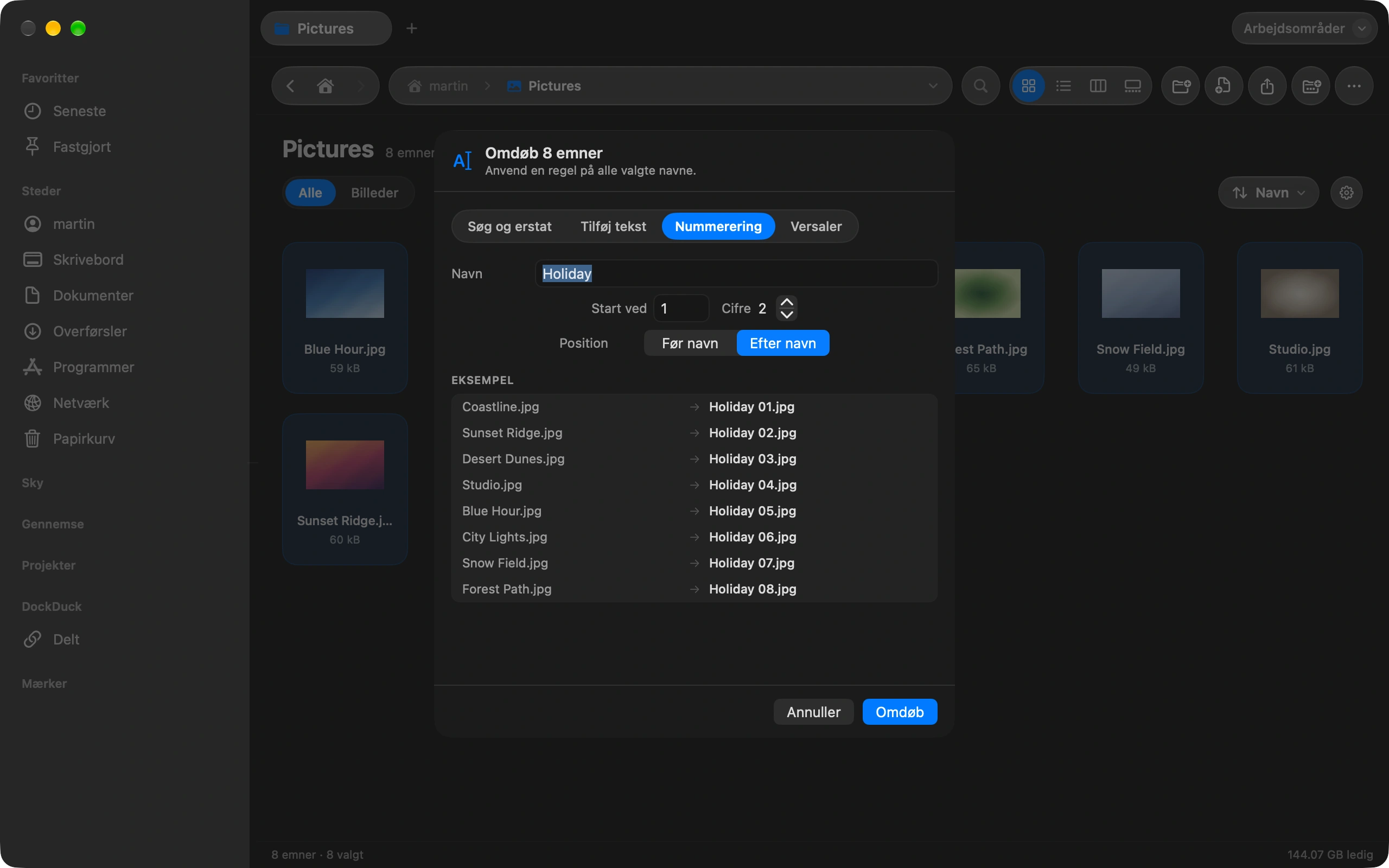Screen dimensions: 1389x868
Task: Switch to column view
Action: 1098,86
